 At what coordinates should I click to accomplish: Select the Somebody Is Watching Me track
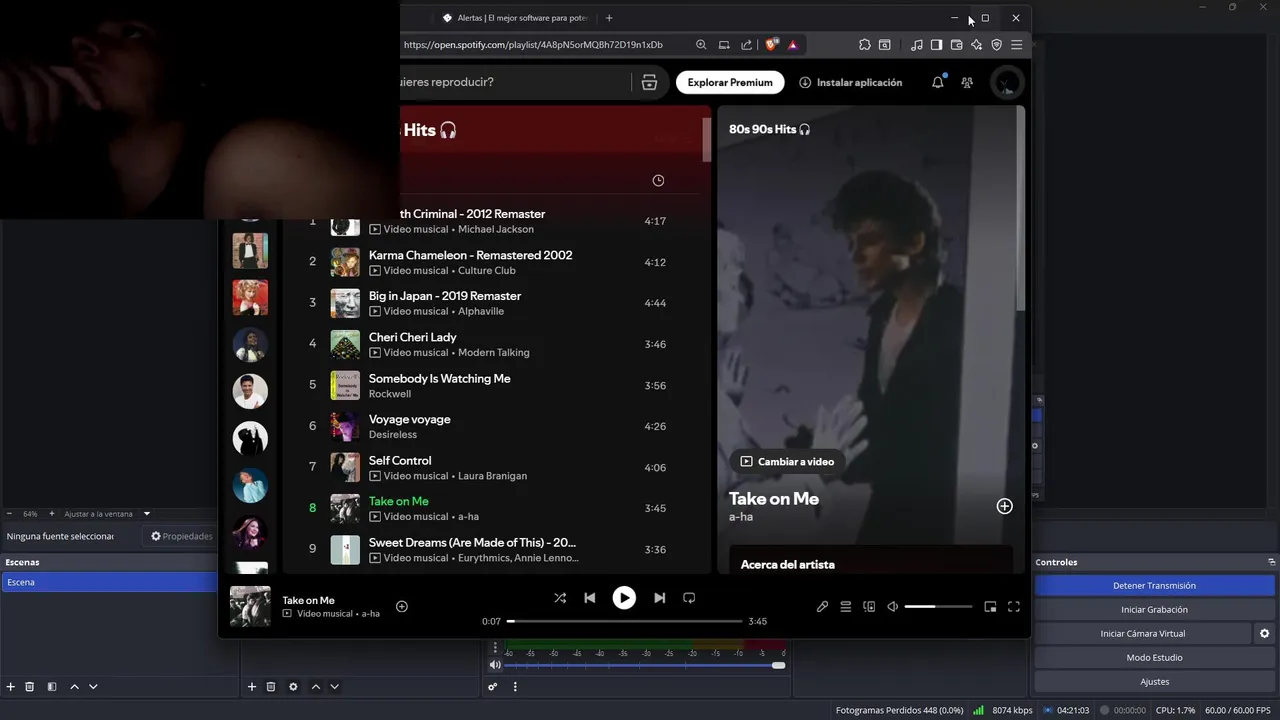click(439, 378)
